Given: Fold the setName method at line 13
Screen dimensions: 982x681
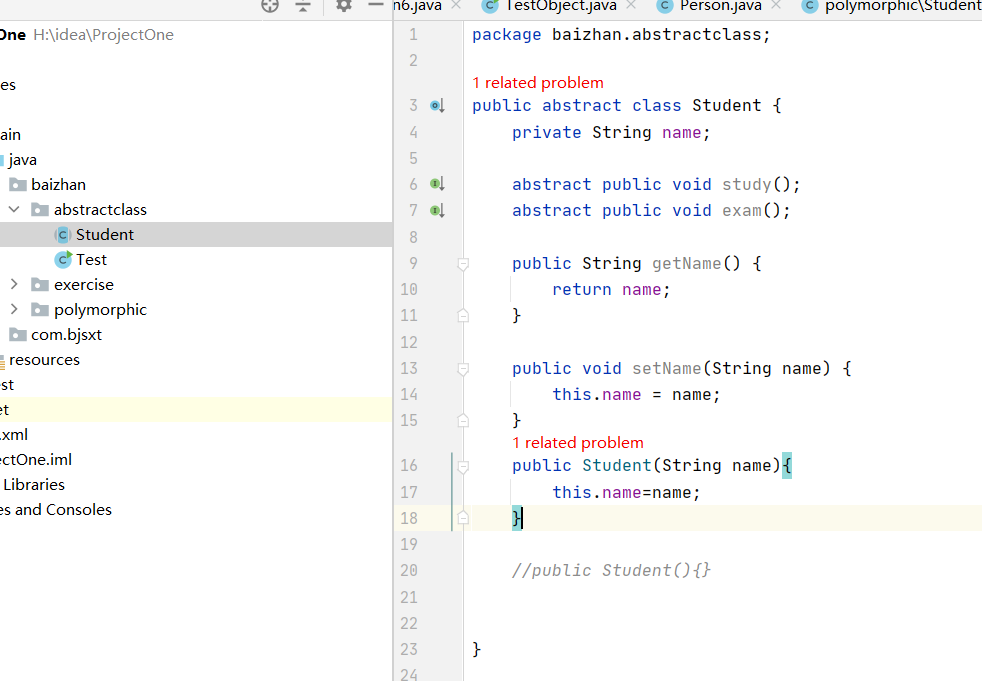Looking at the screenshot, I should coord(463,369).
